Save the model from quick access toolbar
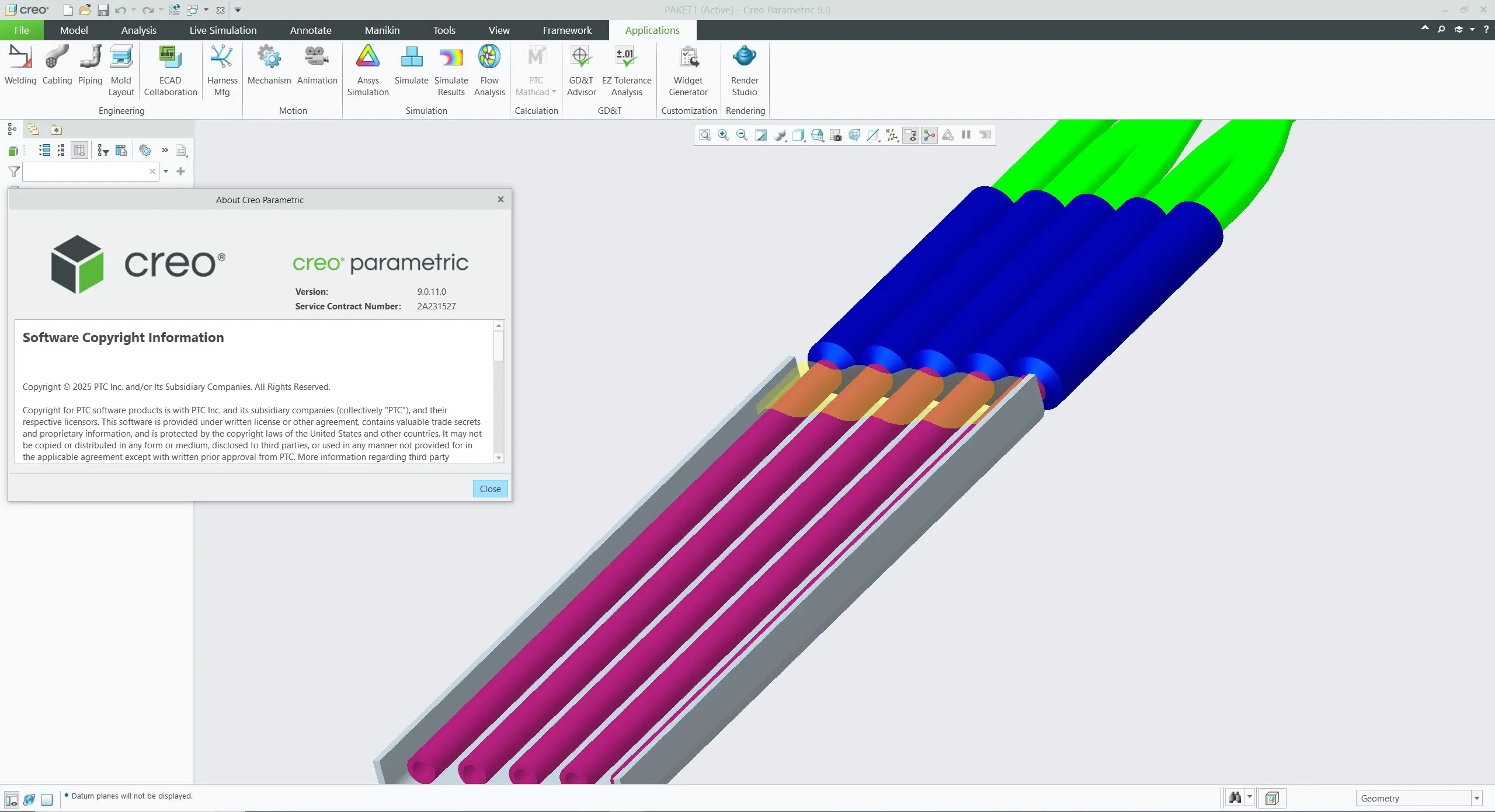 [x=103, y=10]
